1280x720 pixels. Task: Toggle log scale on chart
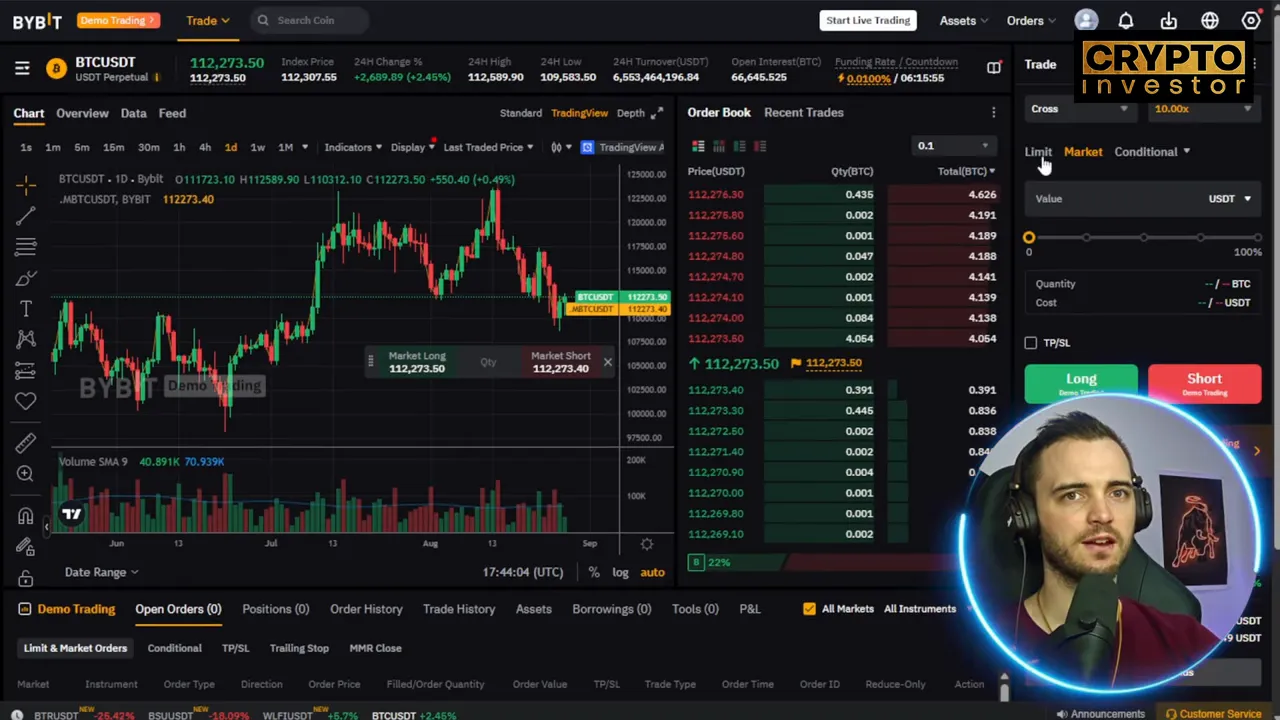point(620,572)
